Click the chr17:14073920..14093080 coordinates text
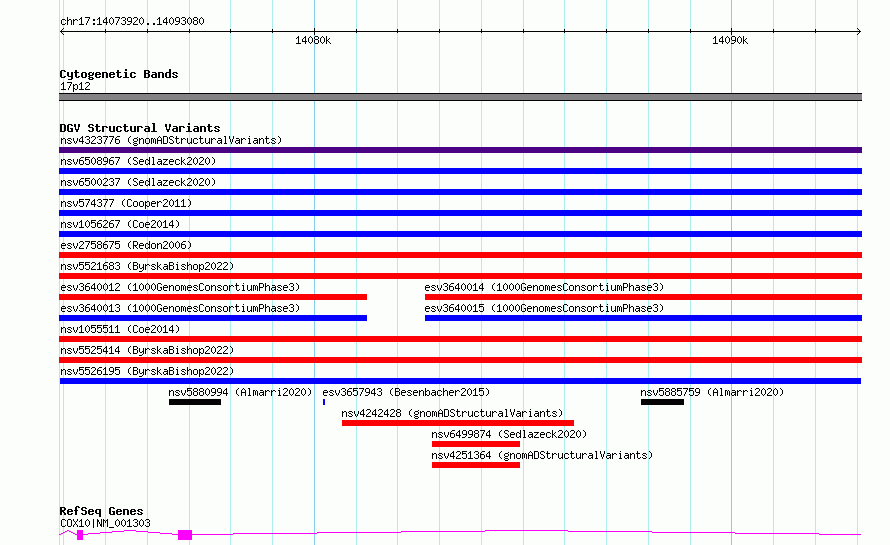This screenshot has height=545, width=890. click(x=132, y=21)
